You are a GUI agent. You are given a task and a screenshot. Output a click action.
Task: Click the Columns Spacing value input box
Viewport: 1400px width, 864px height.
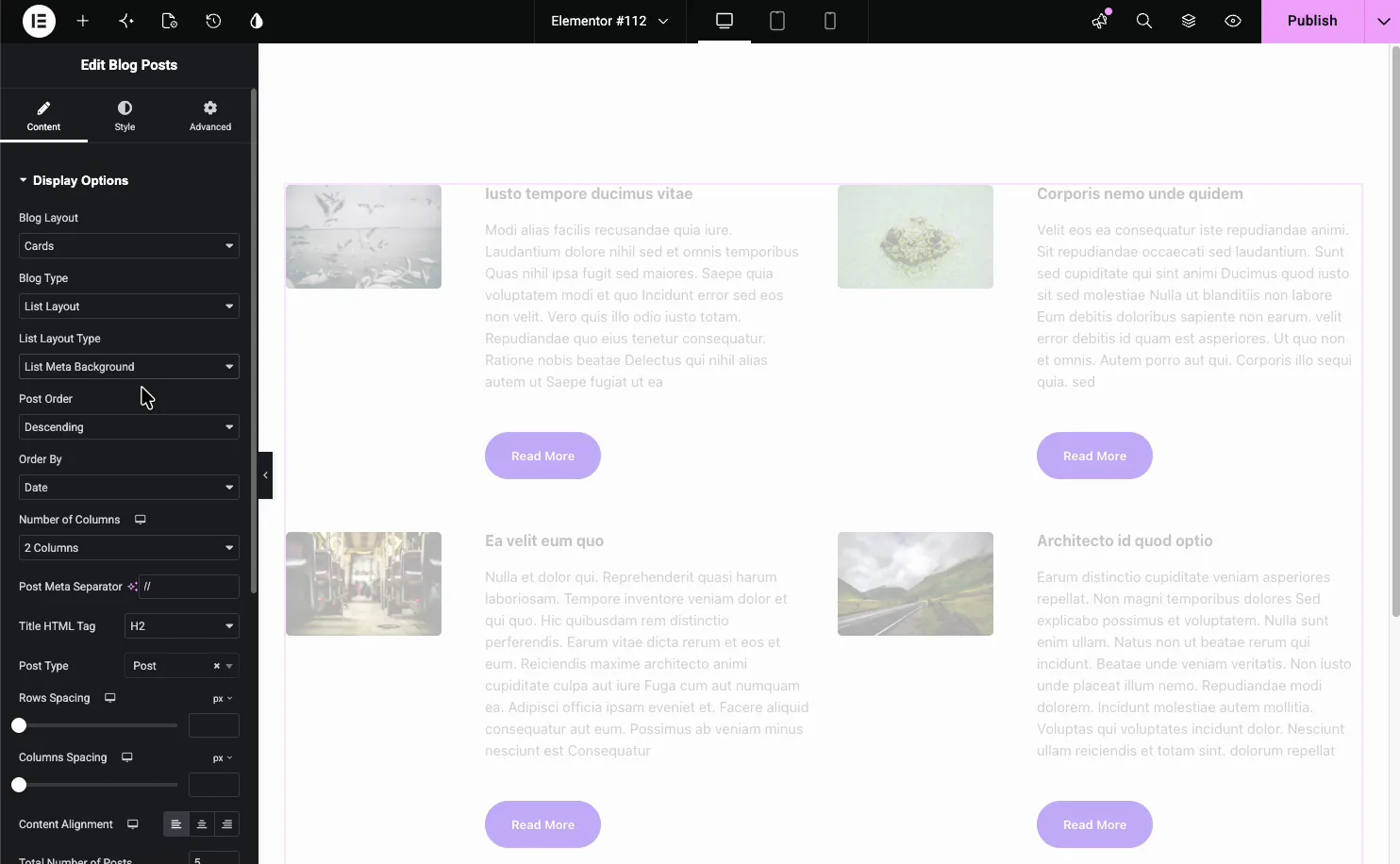coord(214,785)
